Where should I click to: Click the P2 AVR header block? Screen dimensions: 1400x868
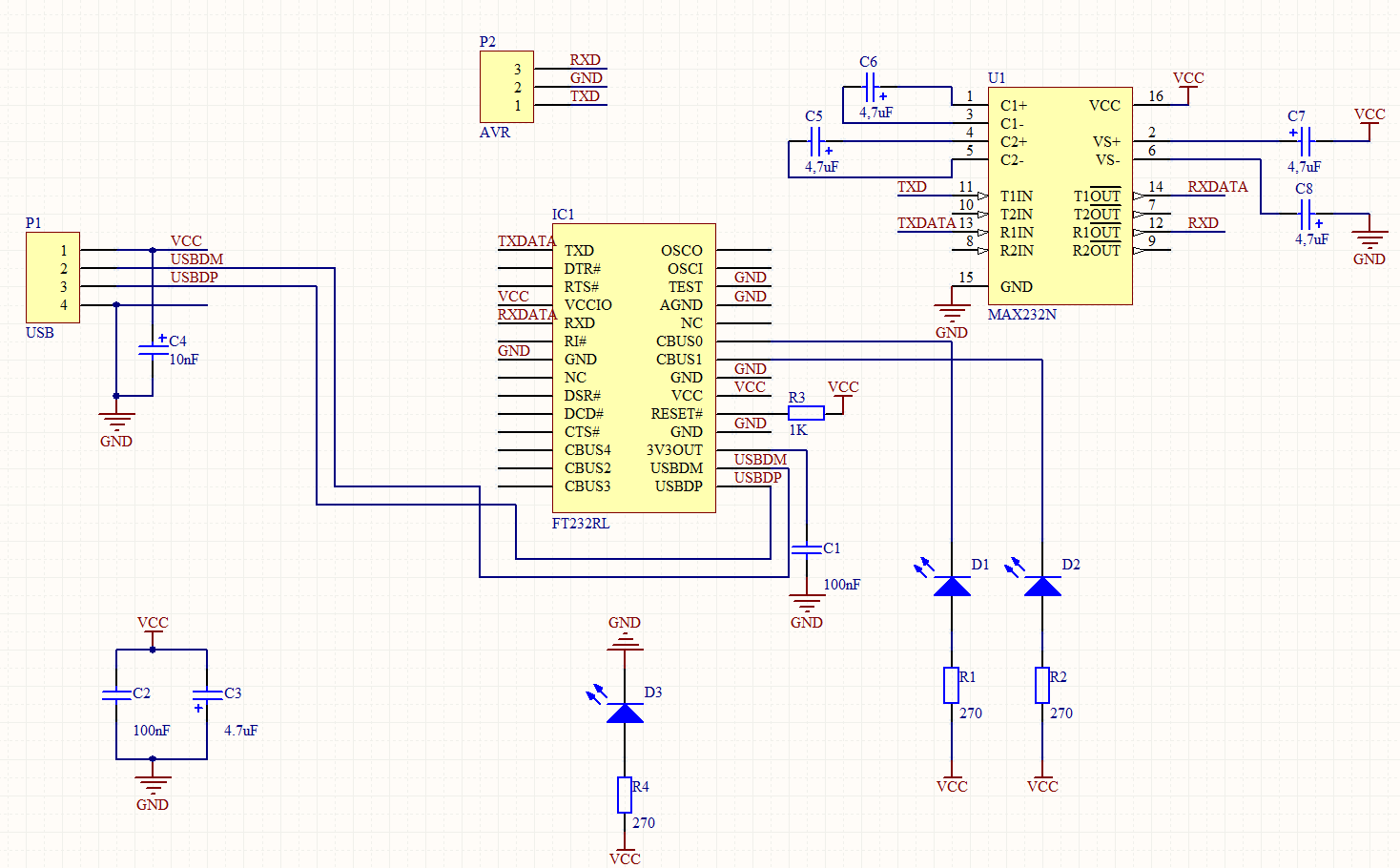[506, 87]
